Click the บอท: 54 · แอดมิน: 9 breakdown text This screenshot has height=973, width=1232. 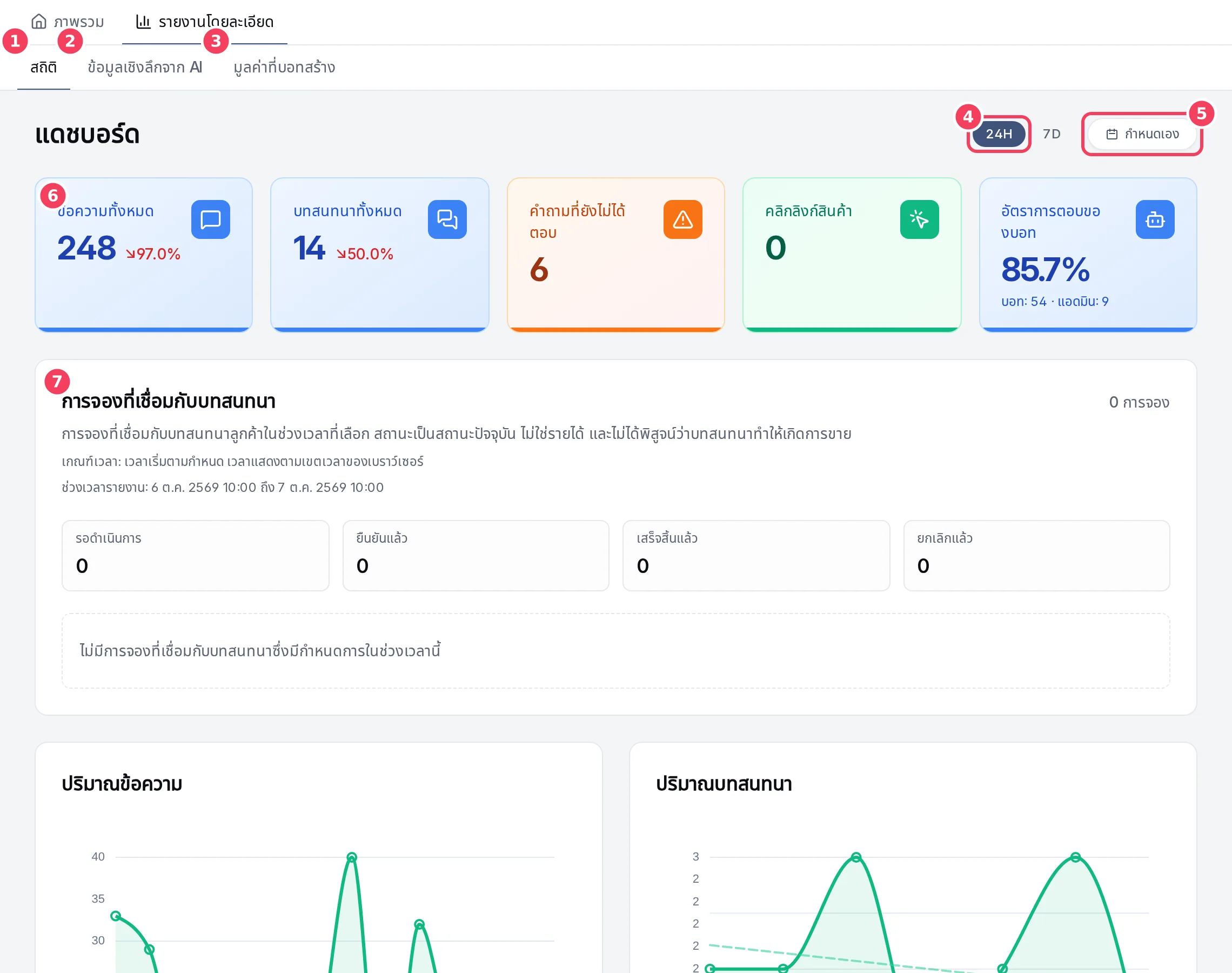pos(1054,301)
